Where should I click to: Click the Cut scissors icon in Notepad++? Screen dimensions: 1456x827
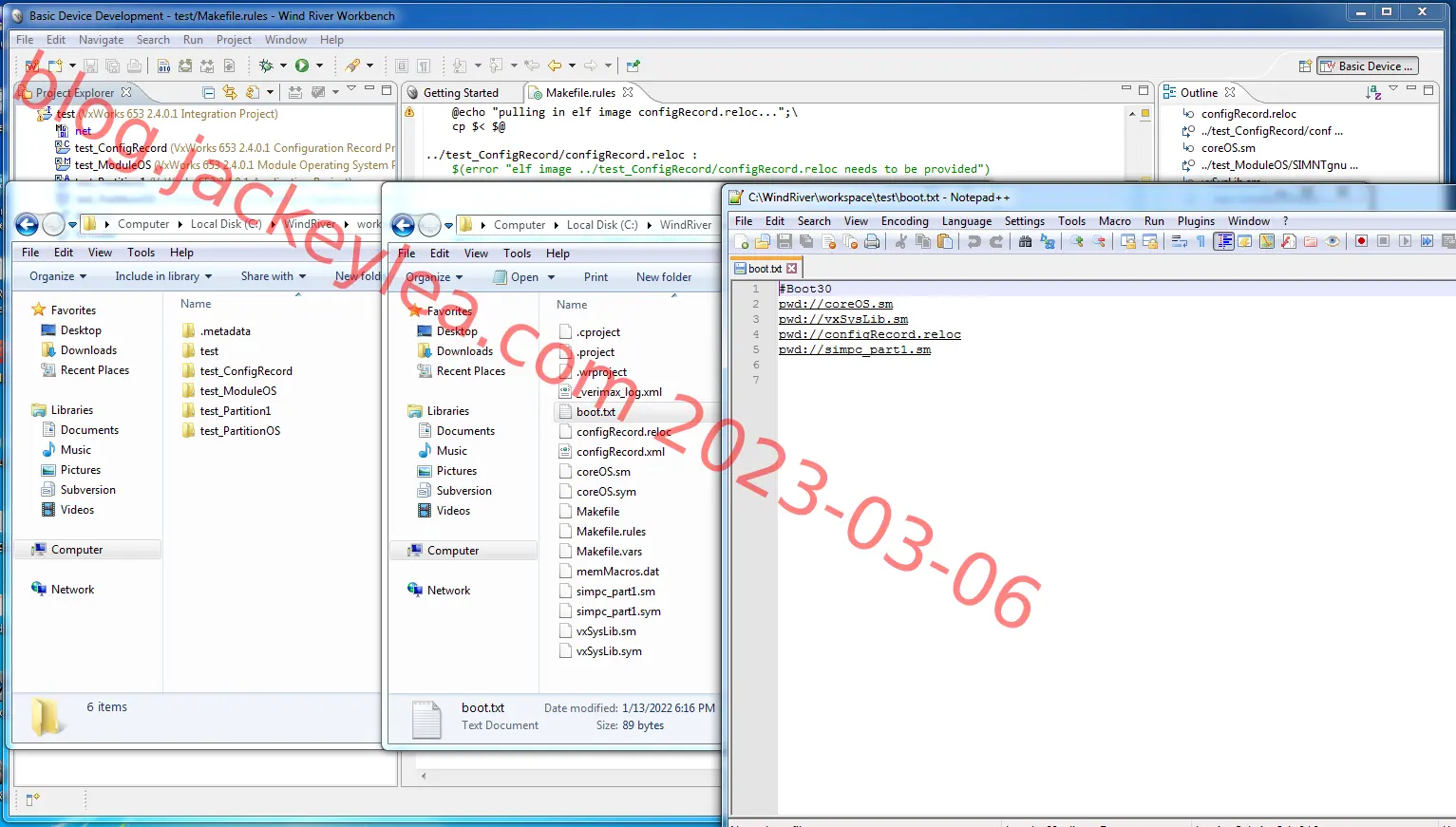901,241
